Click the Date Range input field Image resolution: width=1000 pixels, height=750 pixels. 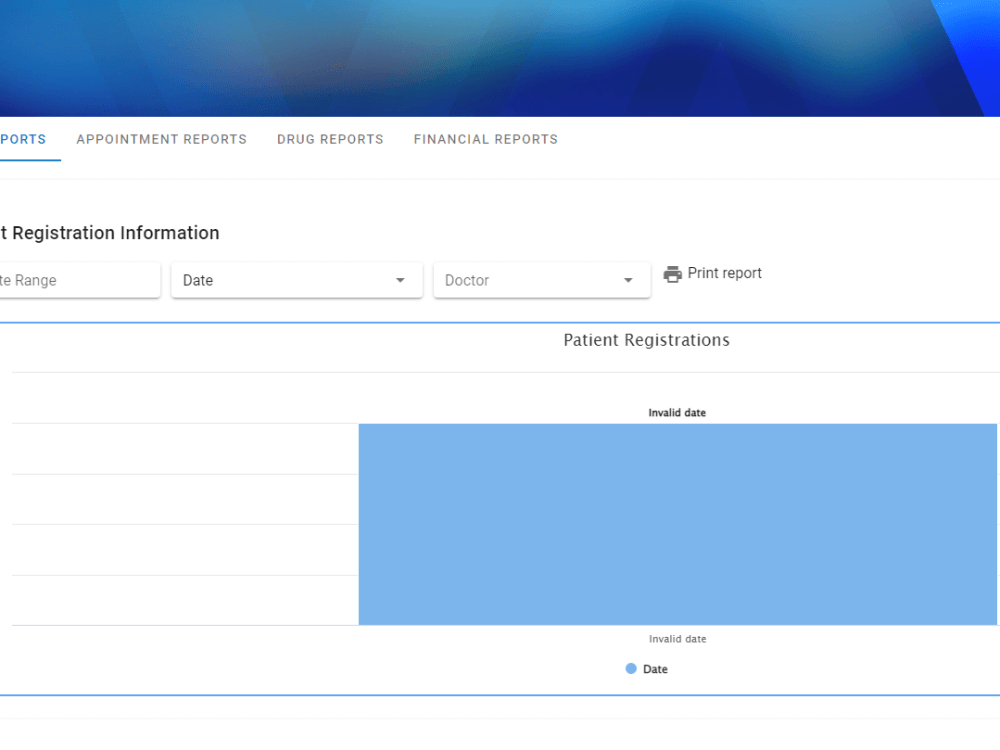click(x=80, y=280)
